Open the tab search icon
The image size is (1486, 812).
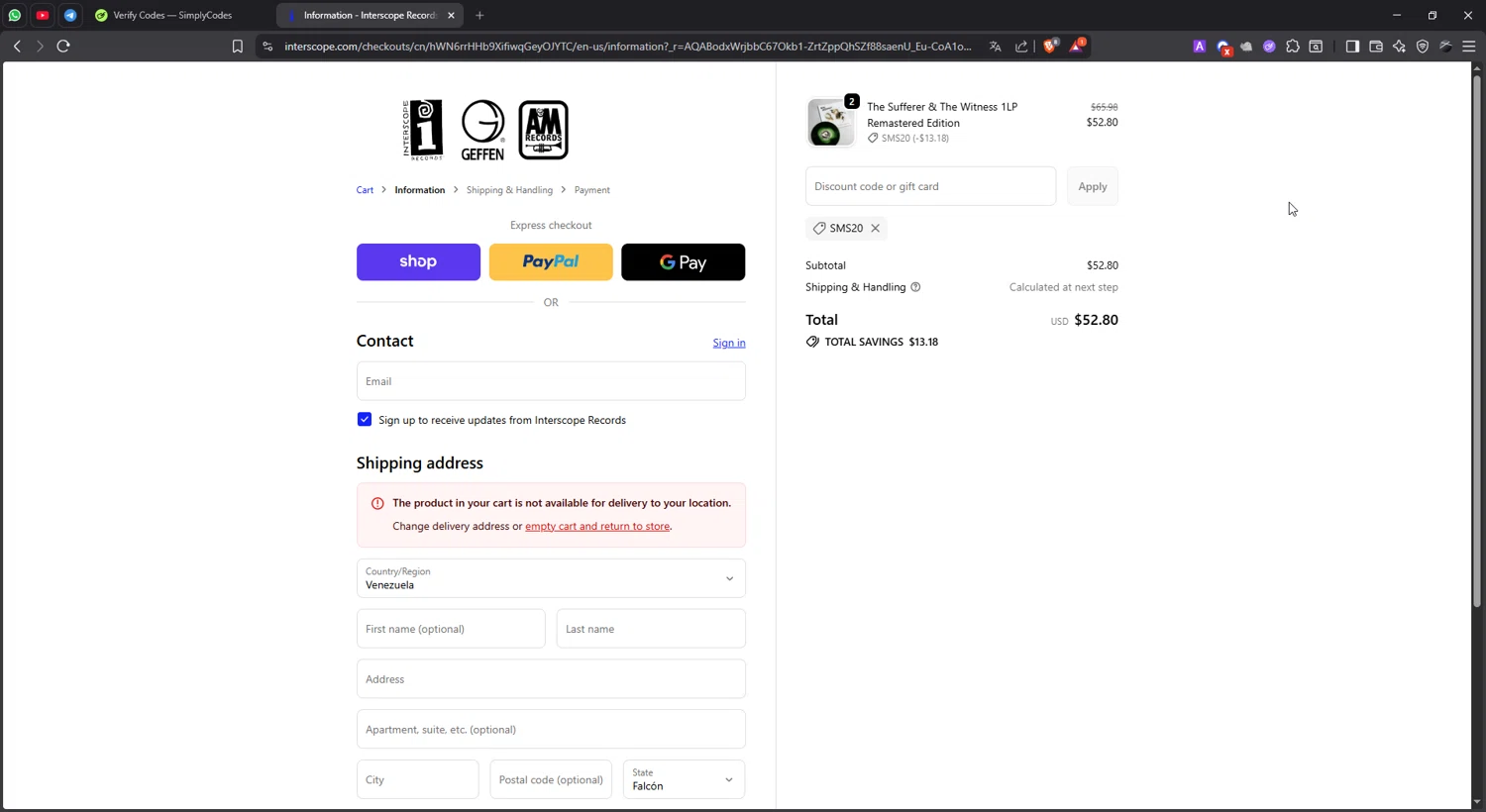(x=1316, y=46)
